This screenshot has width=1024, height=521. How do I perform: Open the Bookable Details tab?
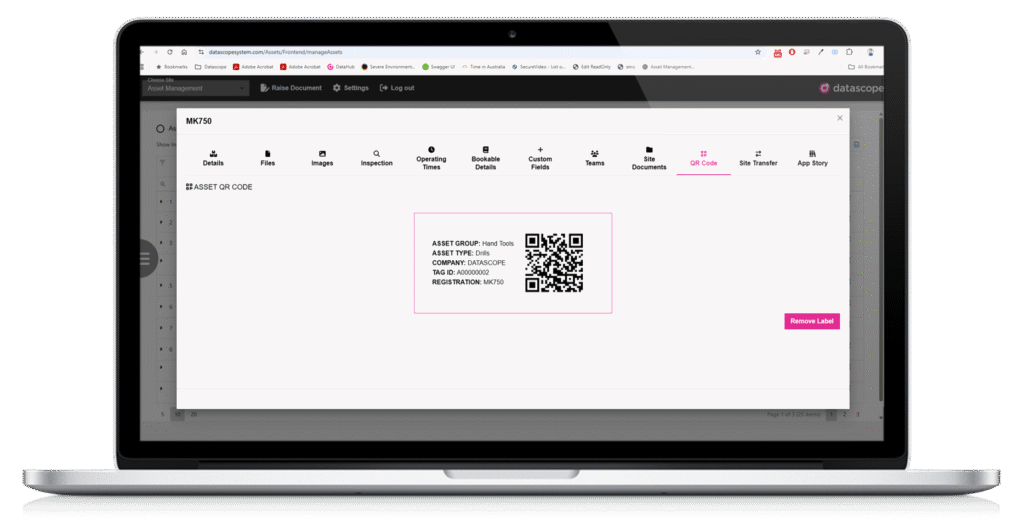point(485,158)
